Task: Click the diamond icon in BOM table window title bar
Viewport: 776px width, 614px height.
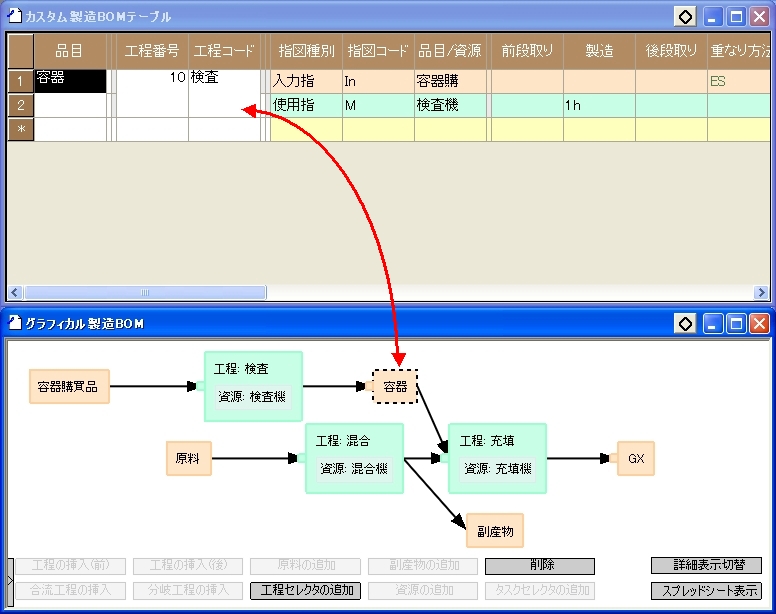Action: pyautogui.click(x=685, y=17)
